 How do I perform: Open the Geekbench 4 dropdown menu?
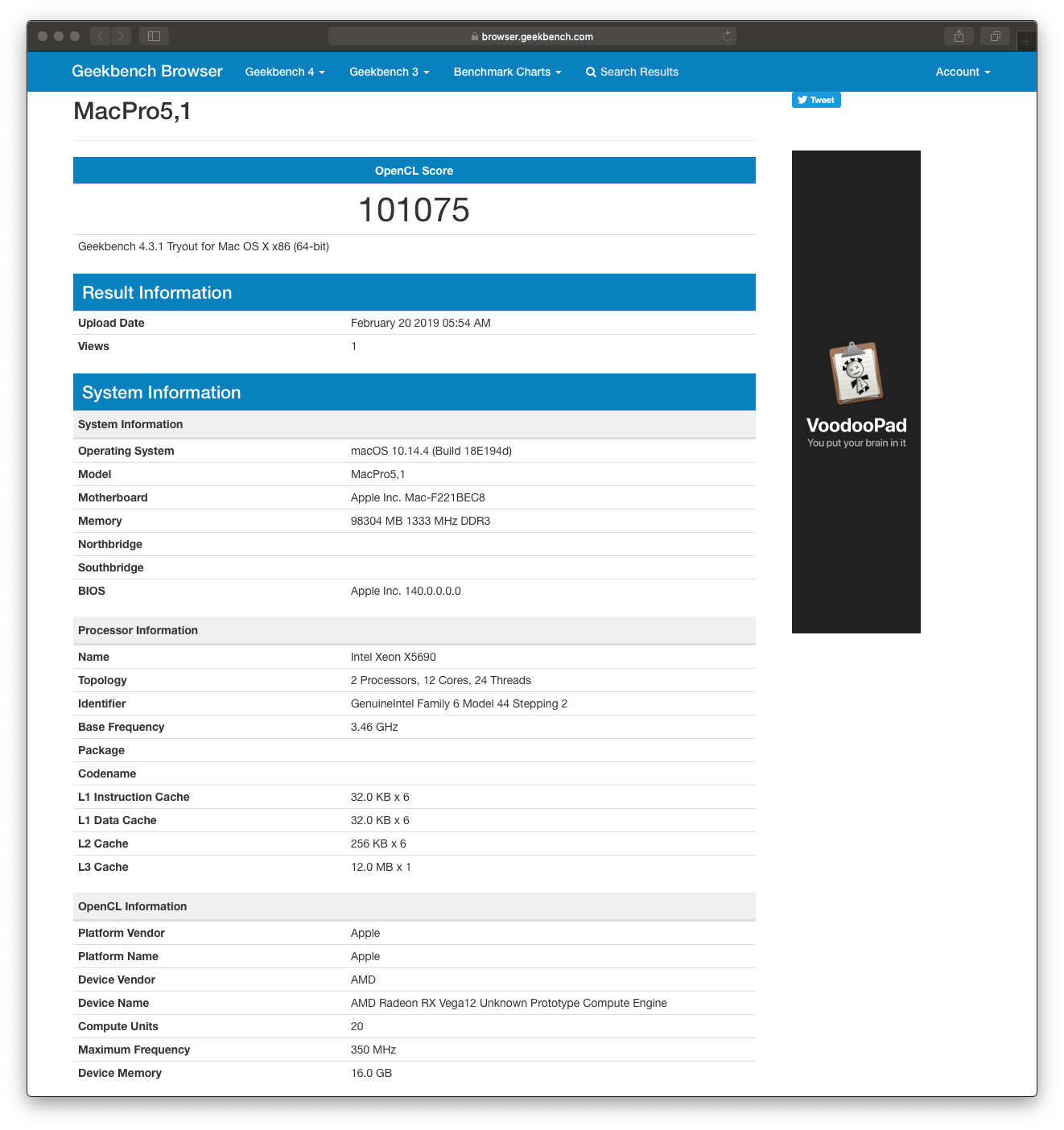285,72
